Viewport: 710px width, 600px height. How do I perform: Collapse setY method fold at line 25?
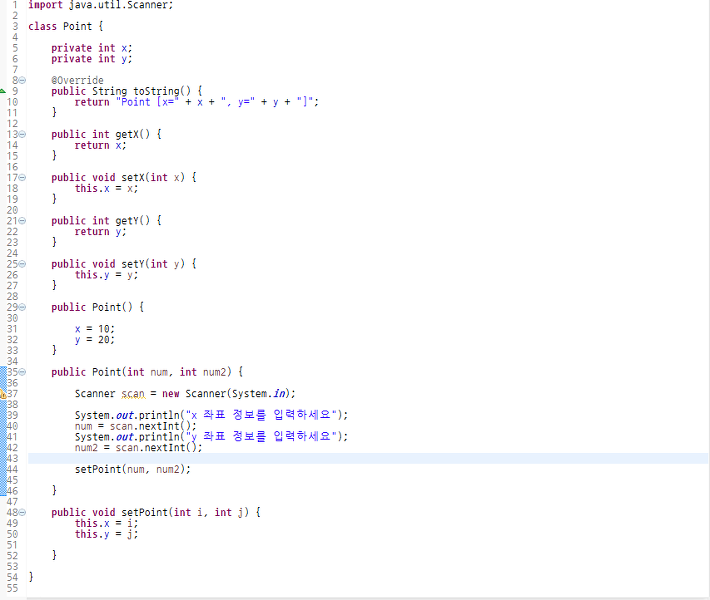tap(22, 264)
